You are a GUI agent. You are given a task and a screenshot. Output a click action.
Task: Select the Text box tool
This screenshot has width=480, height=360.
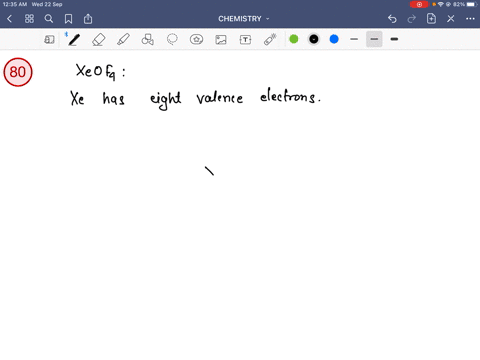(x=245, y=40)
